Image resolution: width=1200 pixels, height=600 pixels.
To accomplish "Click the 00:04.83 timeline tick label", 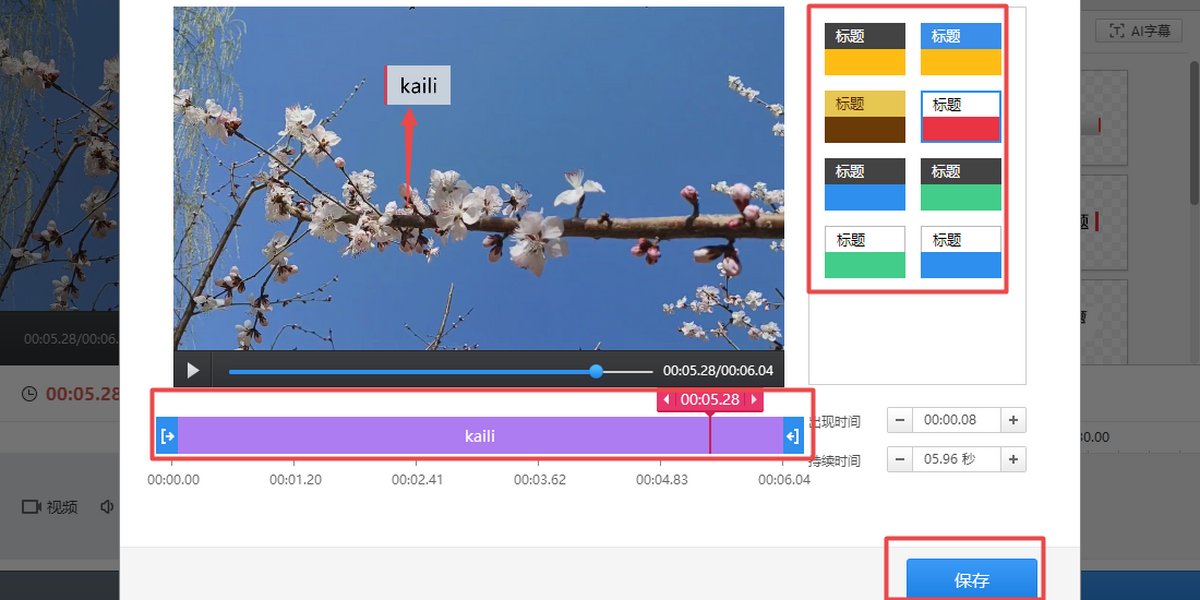I will pyautogui.click(x=662, y=480).
